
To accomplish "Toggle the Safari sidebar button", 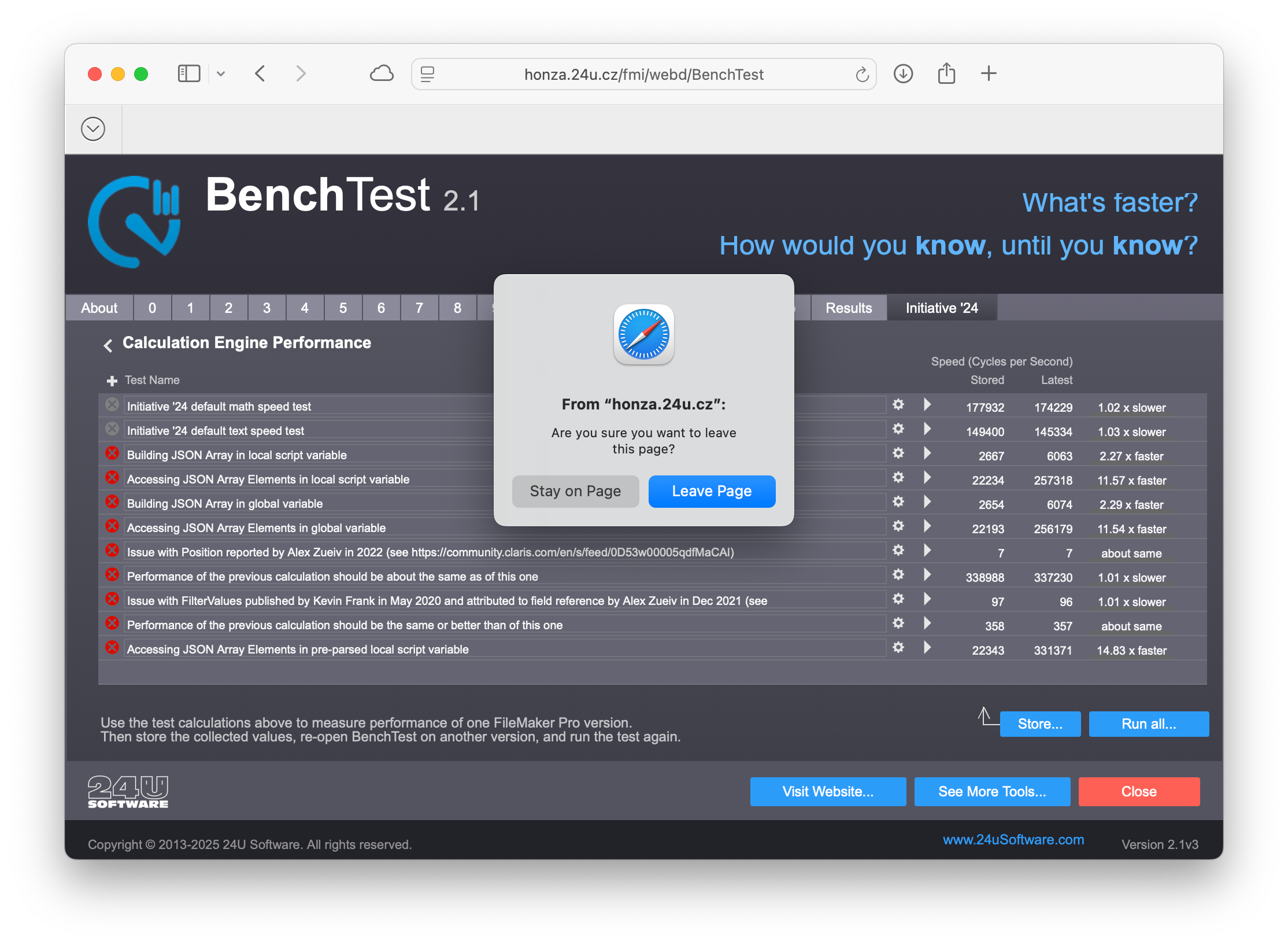I will (x=188, y=73).
